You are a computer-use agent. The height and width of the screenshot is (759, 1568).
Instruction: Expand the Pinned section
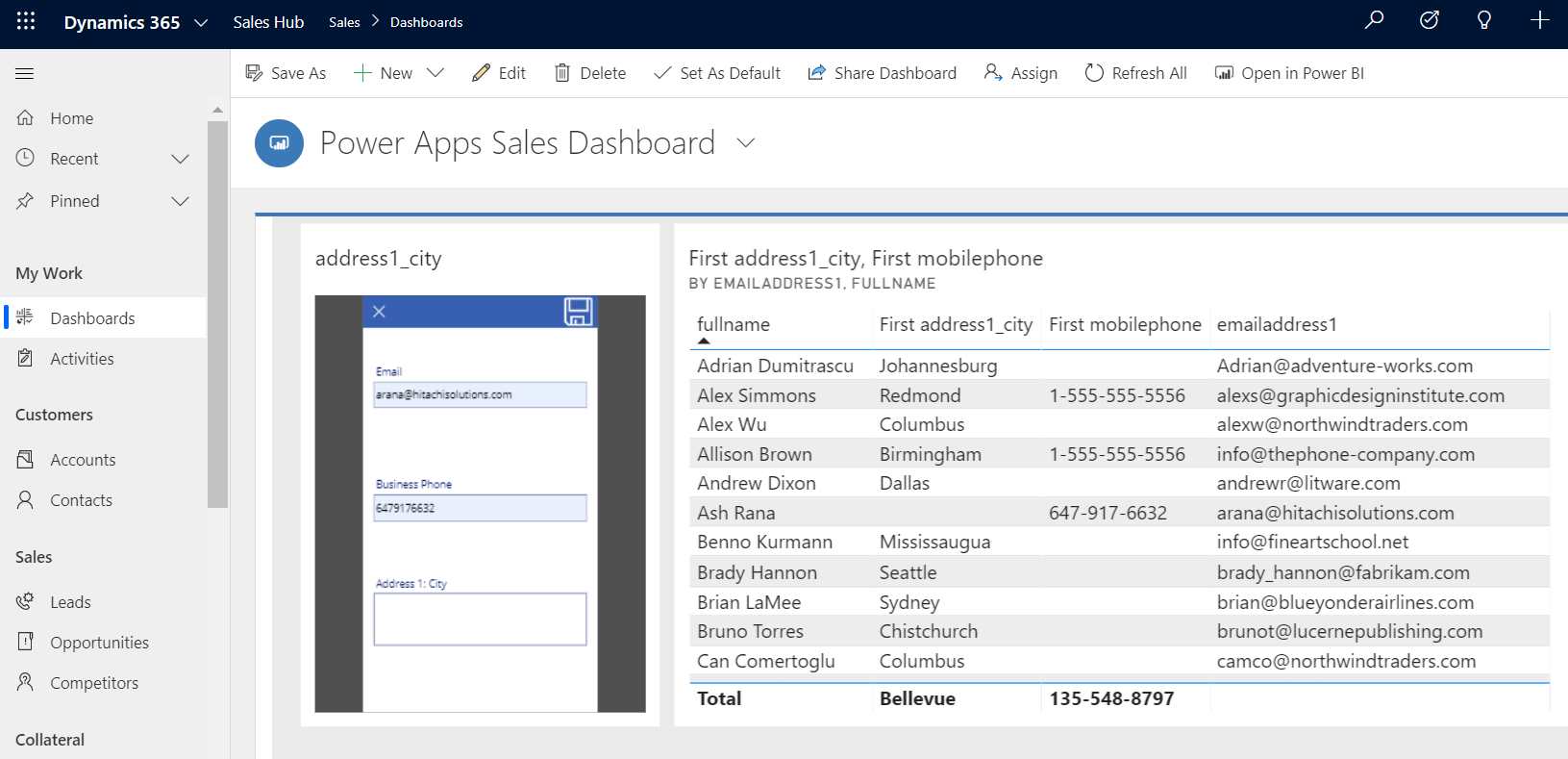[x=180, y=201]
